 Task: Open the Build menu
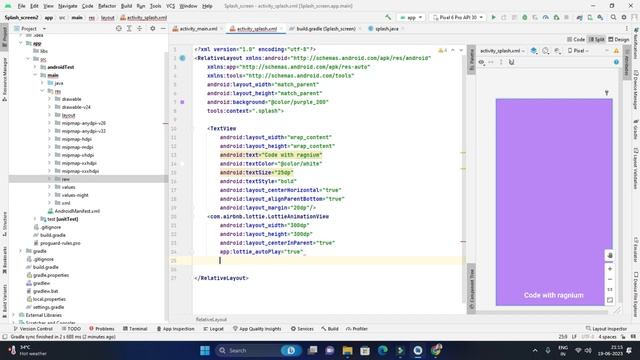coord(126,6)
